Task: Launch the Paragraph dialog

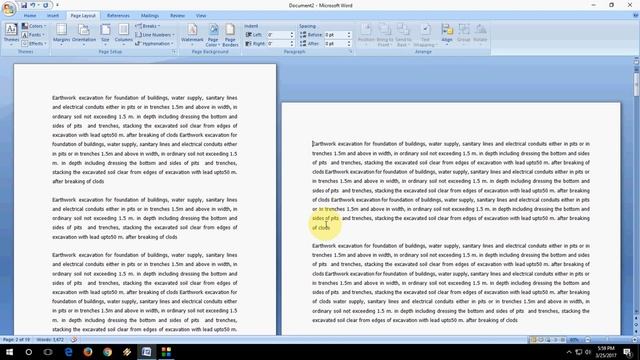Action: pos(351,52)
